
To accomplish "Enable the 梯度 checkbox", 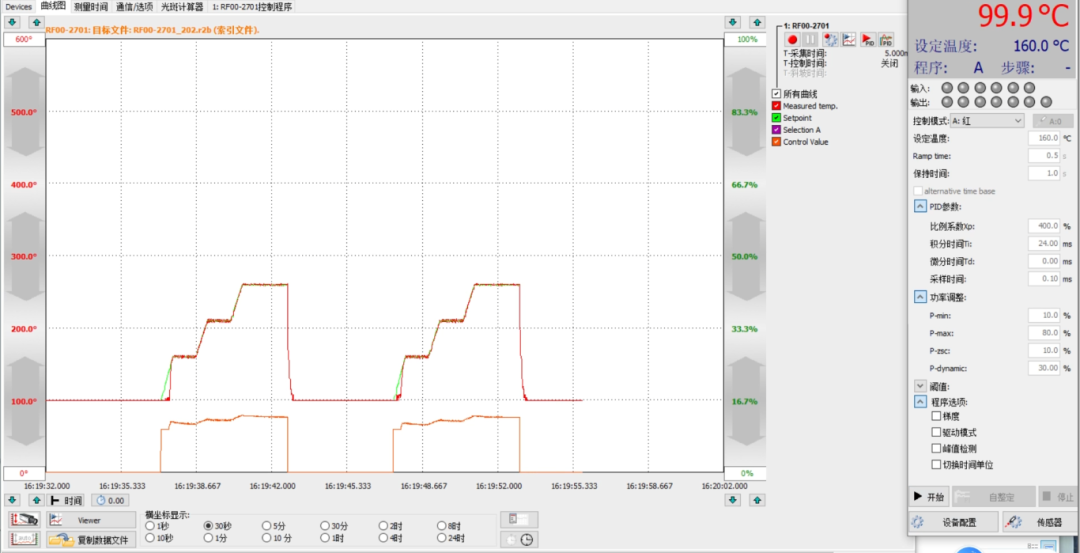I will point(936,416).
